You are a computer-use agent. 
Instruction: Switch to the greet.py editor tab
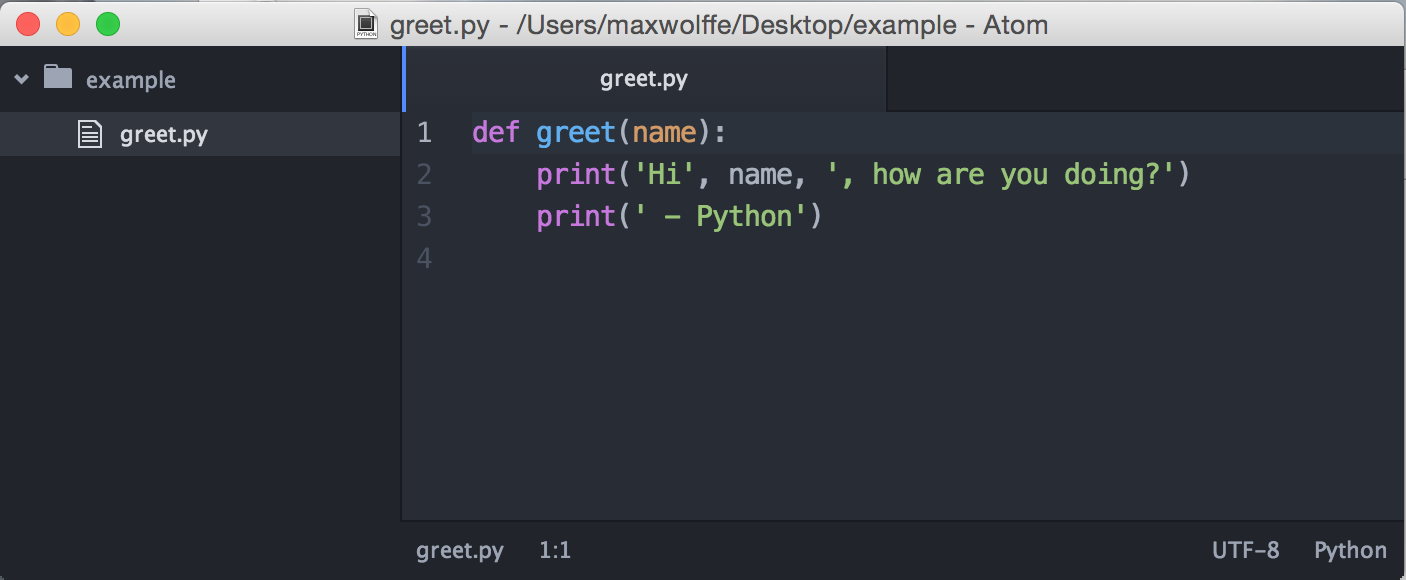[644, 78]
